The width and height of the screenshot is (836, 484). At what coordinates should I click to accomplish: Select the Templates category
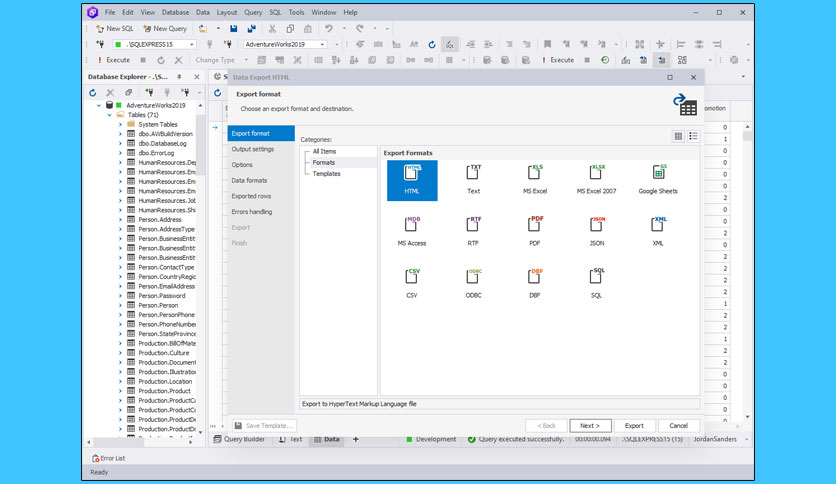point(326,174)
